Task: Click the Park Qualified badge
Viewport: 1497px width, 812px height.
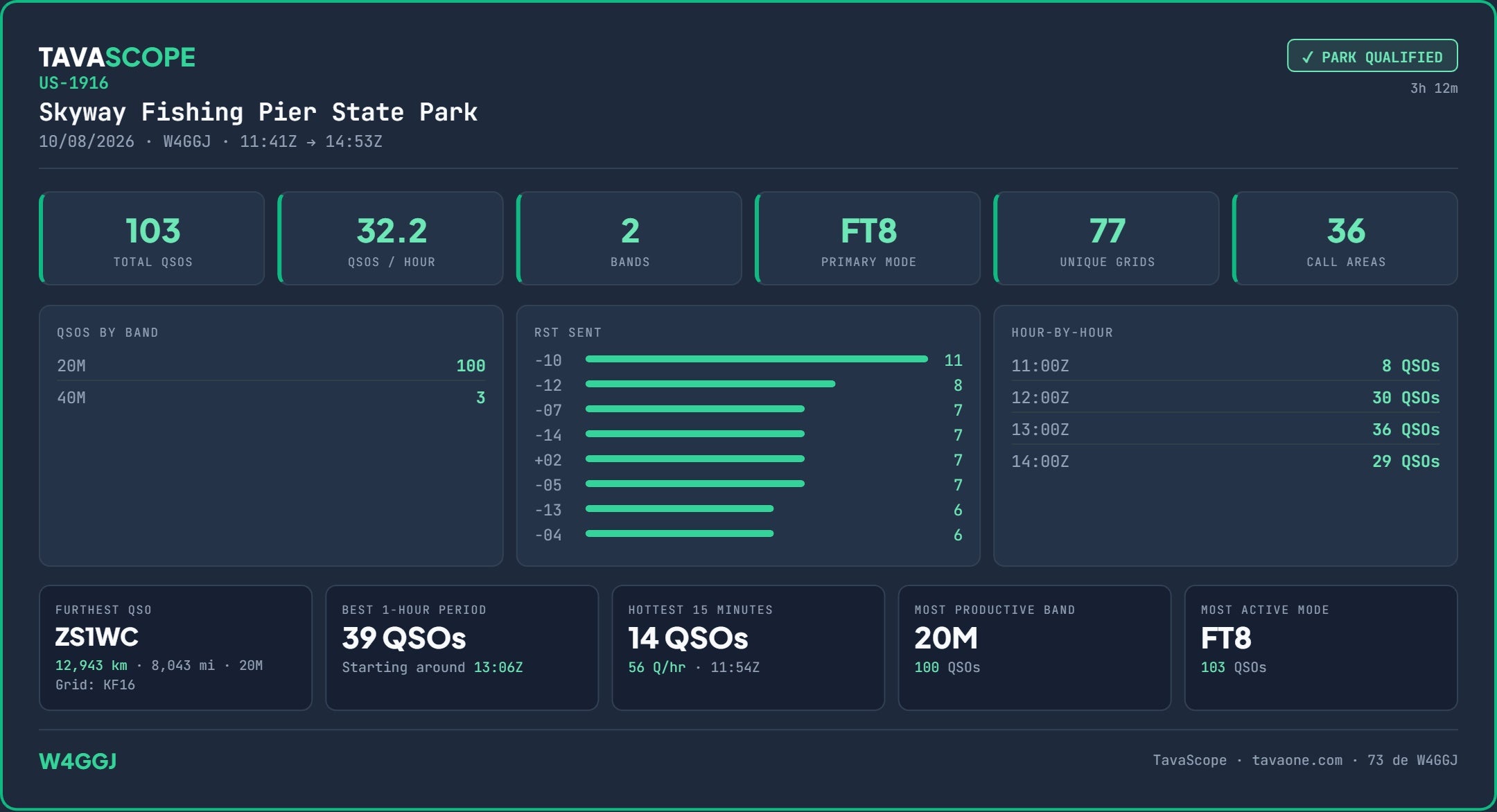Action: coord(1372,56)
